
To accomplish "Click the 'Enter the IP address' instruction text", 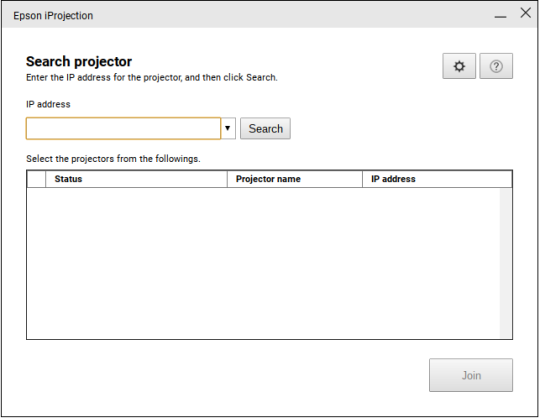I will pos(152,77).
